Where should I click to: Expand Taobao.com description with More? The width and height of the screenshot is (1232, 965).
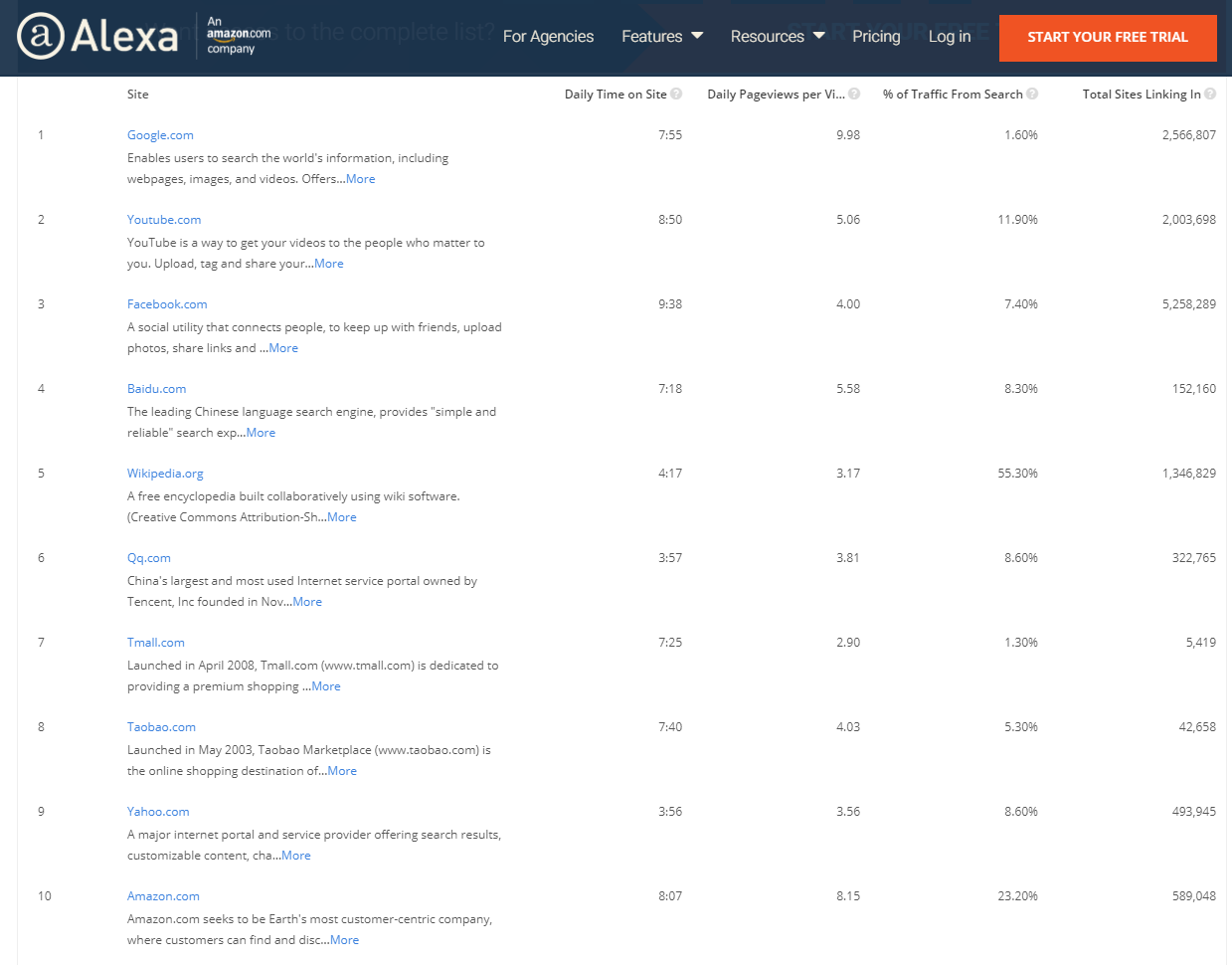pos(342,771)
